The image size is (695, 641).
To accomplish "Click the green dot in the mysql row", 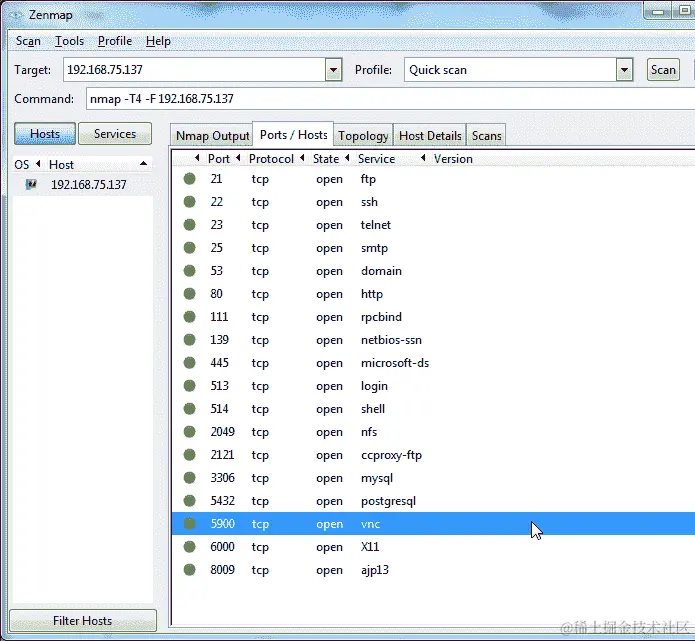I will [190, 478].
